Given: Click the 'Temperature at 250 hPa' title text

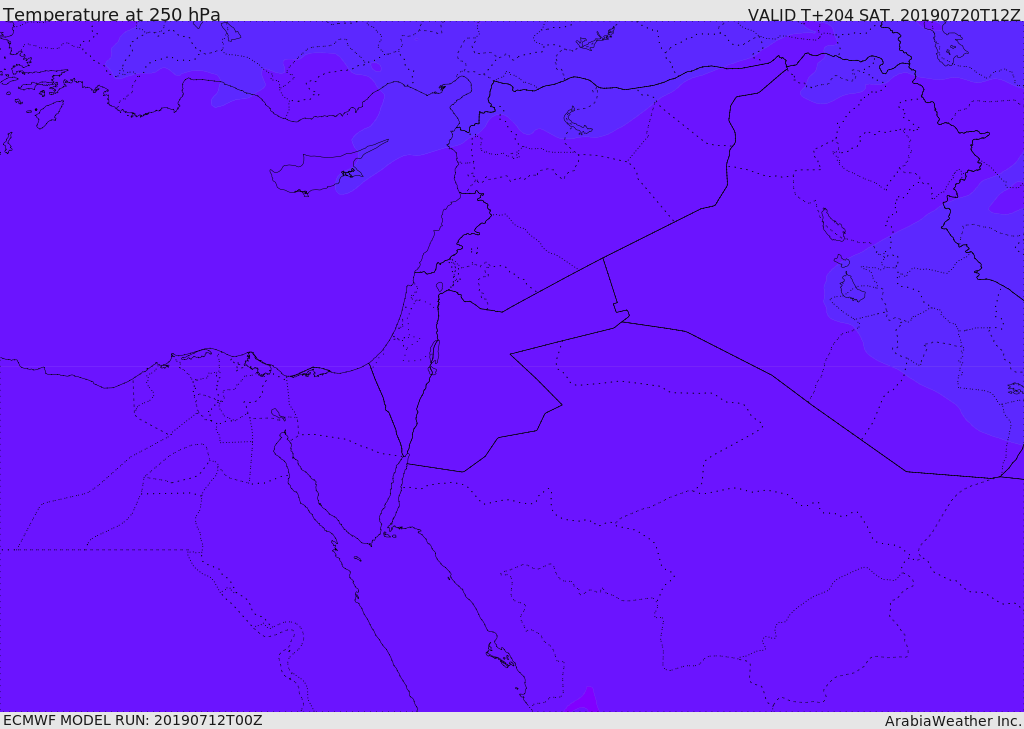Looking at the screenshot, I should (x=112, y=14).
